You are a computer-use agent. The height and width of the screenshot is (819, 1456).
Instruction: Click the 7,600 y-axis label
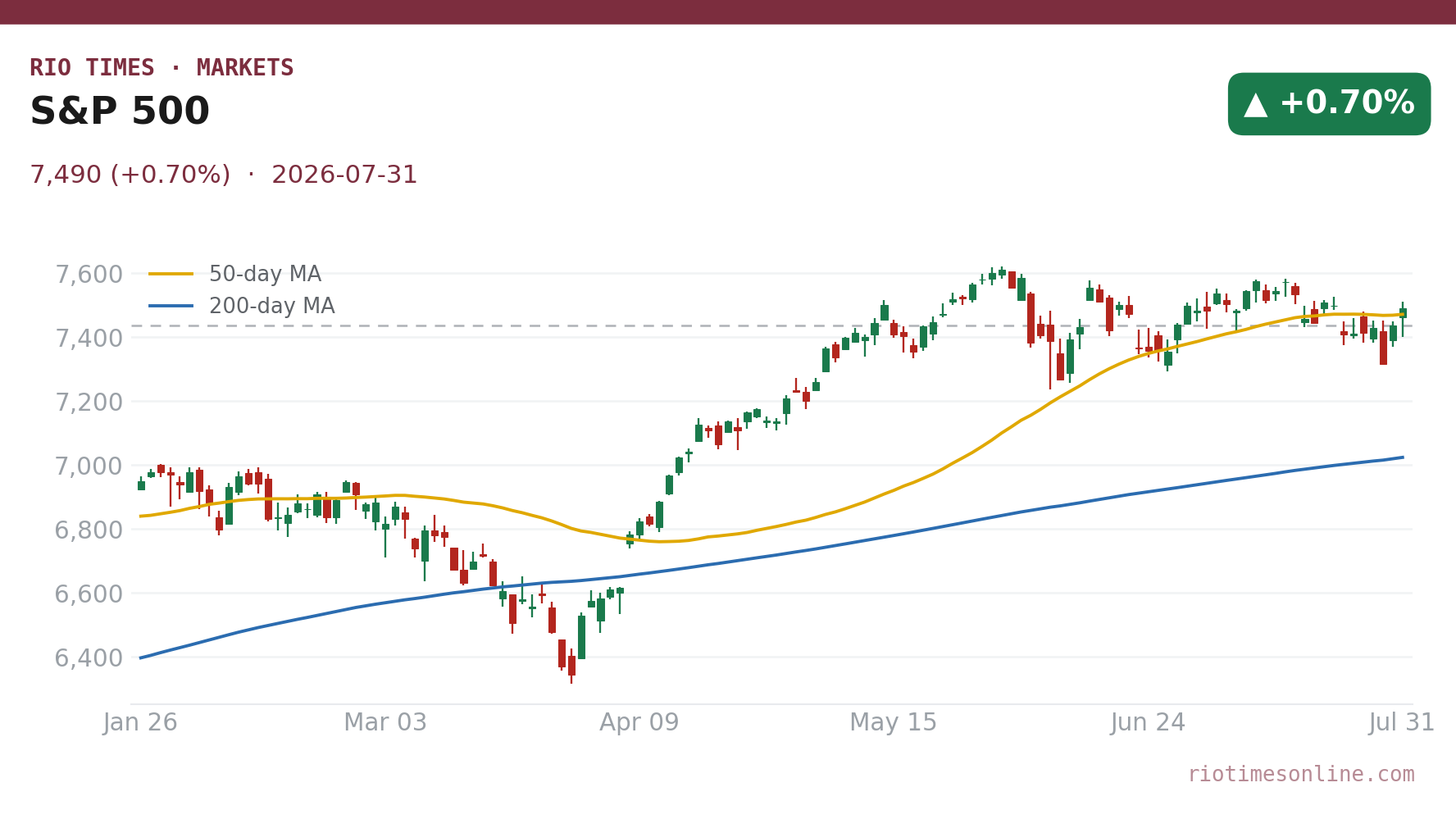click(x=89, y=275)
